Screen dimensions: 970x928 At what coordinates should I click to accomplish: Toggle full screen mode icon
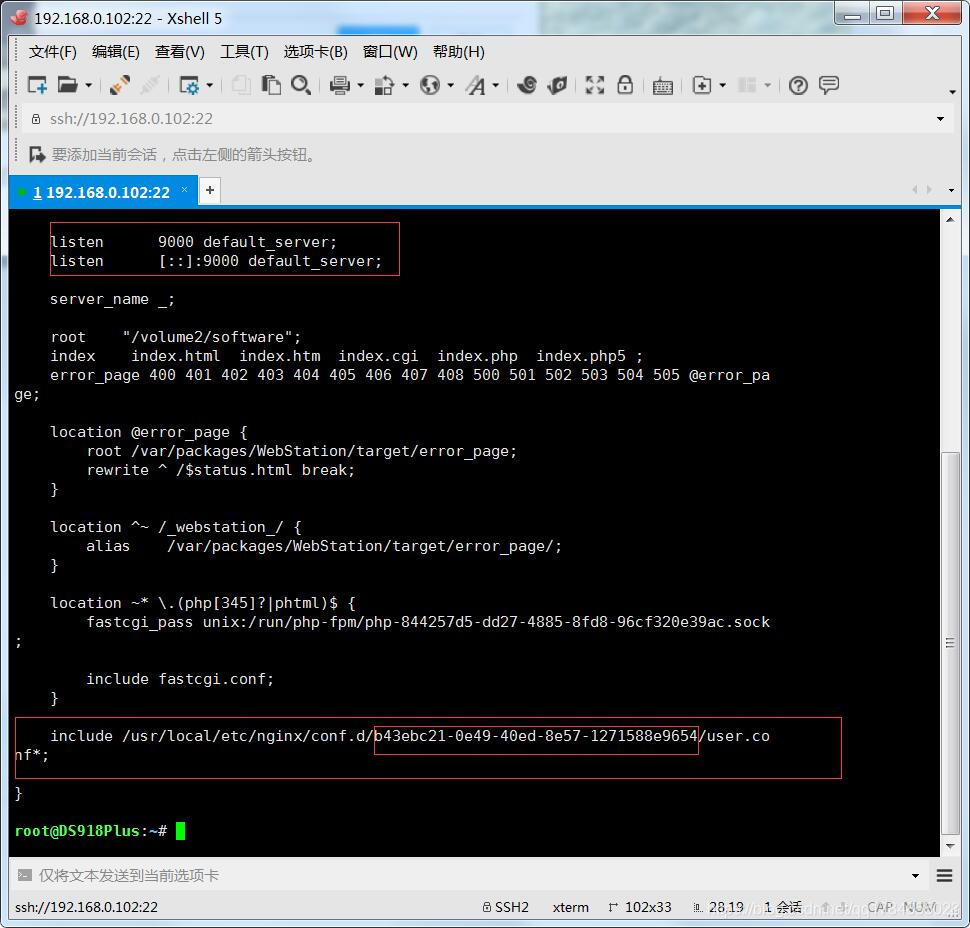click(x=595, y=86)
